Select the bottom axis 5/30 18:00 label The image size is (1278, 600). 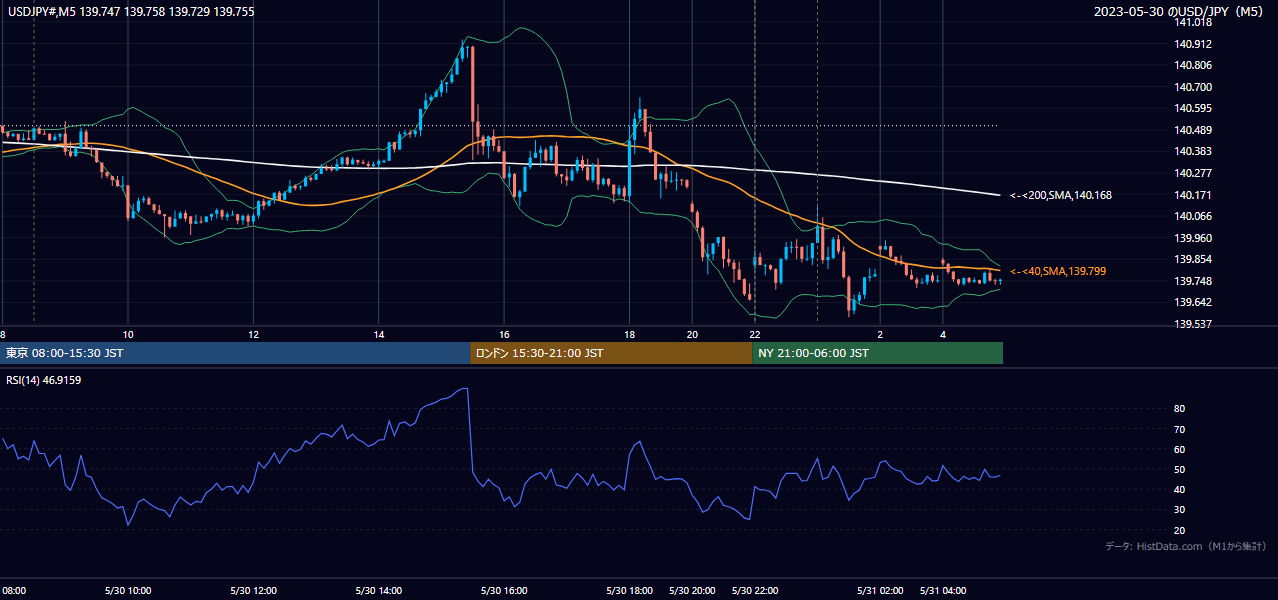630,591
